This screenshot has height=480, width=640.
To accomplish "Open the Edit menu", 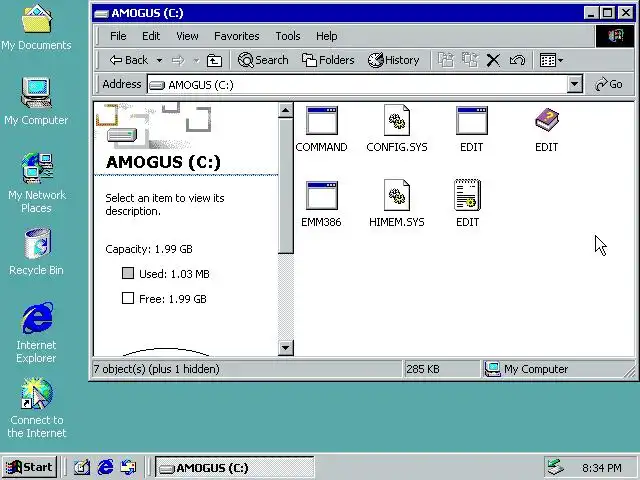I will pyautogui.click(x=151, y=36).
